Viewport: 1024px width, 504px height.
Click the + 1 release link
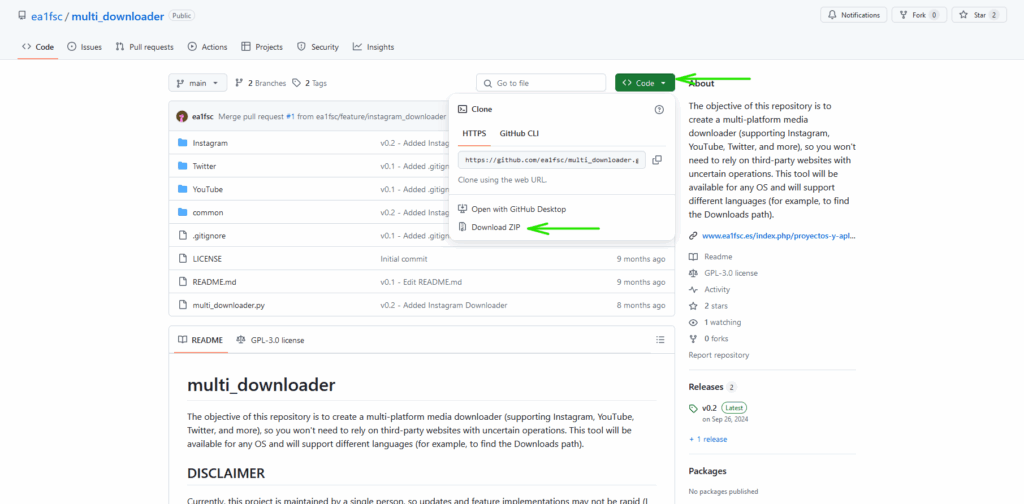(708, 439)
